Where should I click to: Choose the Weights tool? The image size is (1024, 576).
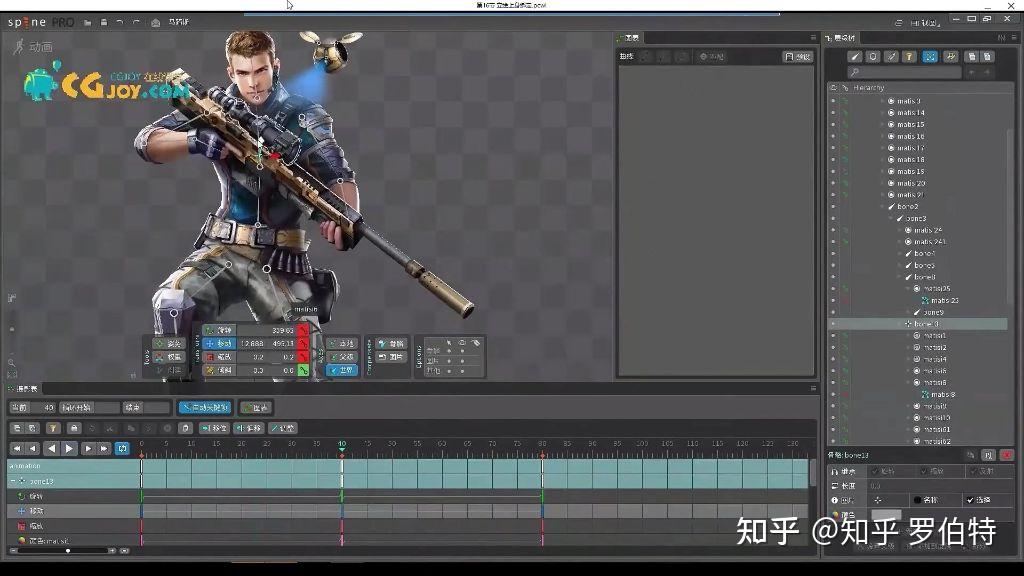click(x=168, y=357)
